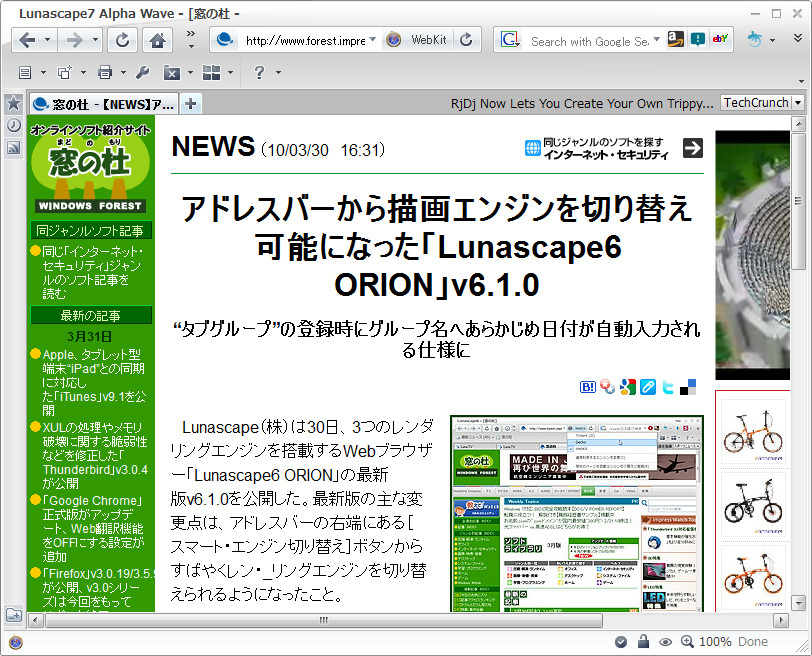The width and height of the screenshot is (812, 656).
Task: Click the page menu icon in second toolbar
Action: 24,72
